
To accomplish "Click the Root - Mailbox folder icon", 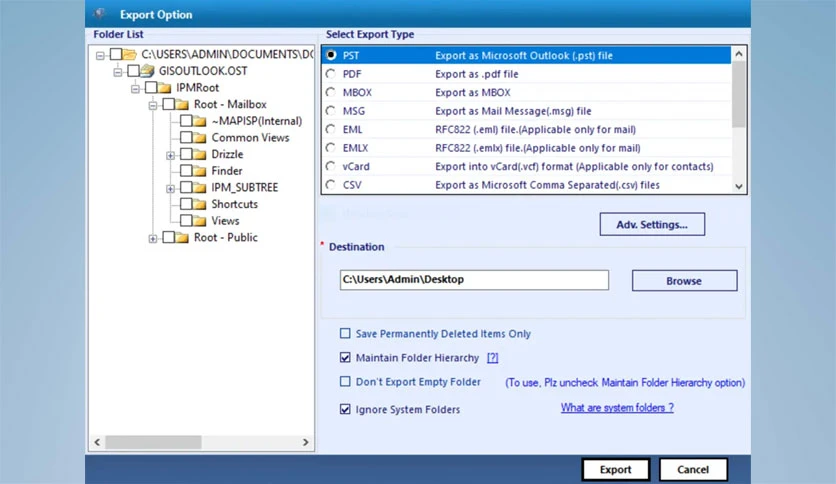I will click(182, 104).
